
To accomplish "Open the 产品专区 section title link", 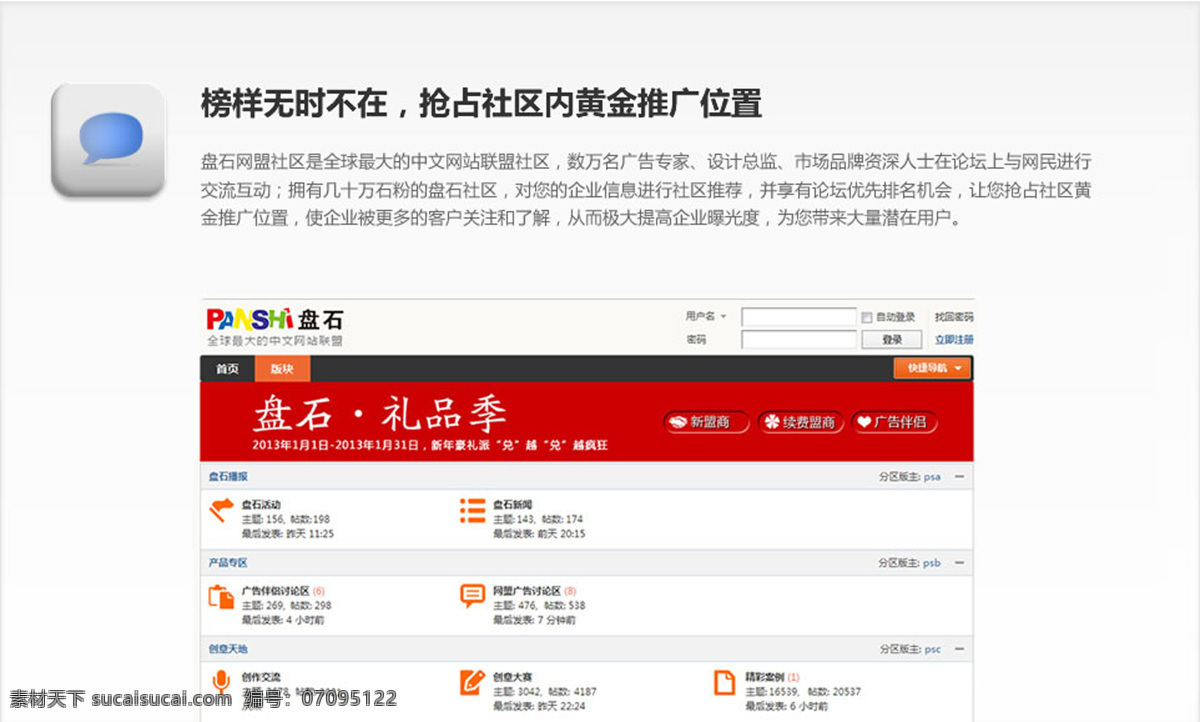I will (228, 563).
